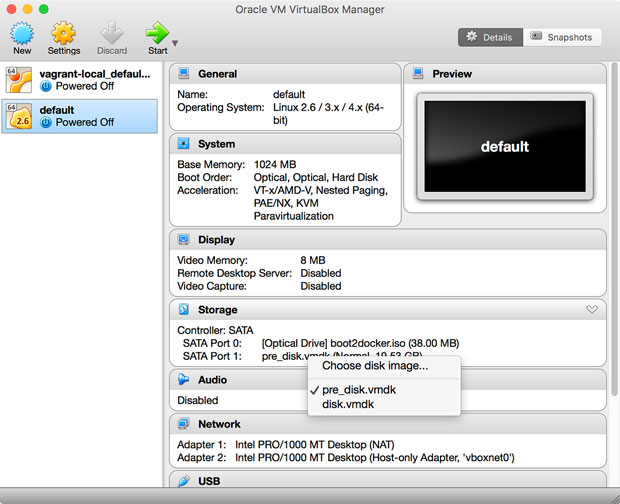Click the Network adapter icon
The image size is (620, 504).
(183, 423)
